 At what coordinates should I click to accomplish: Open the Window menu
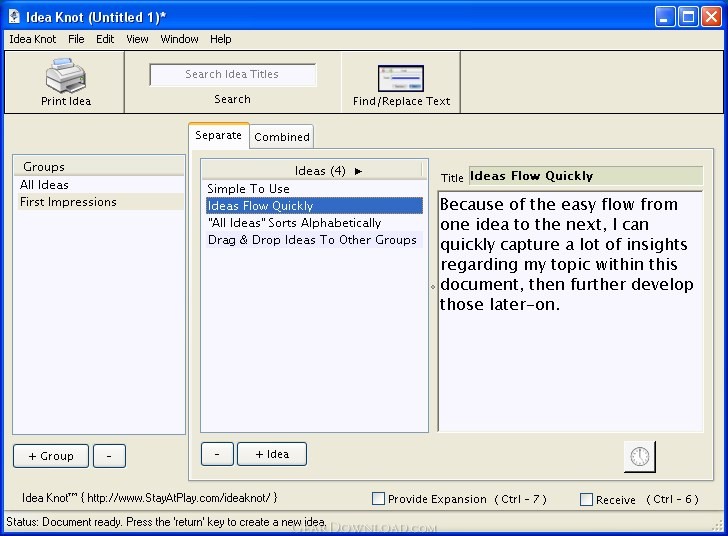coord(179,39)
